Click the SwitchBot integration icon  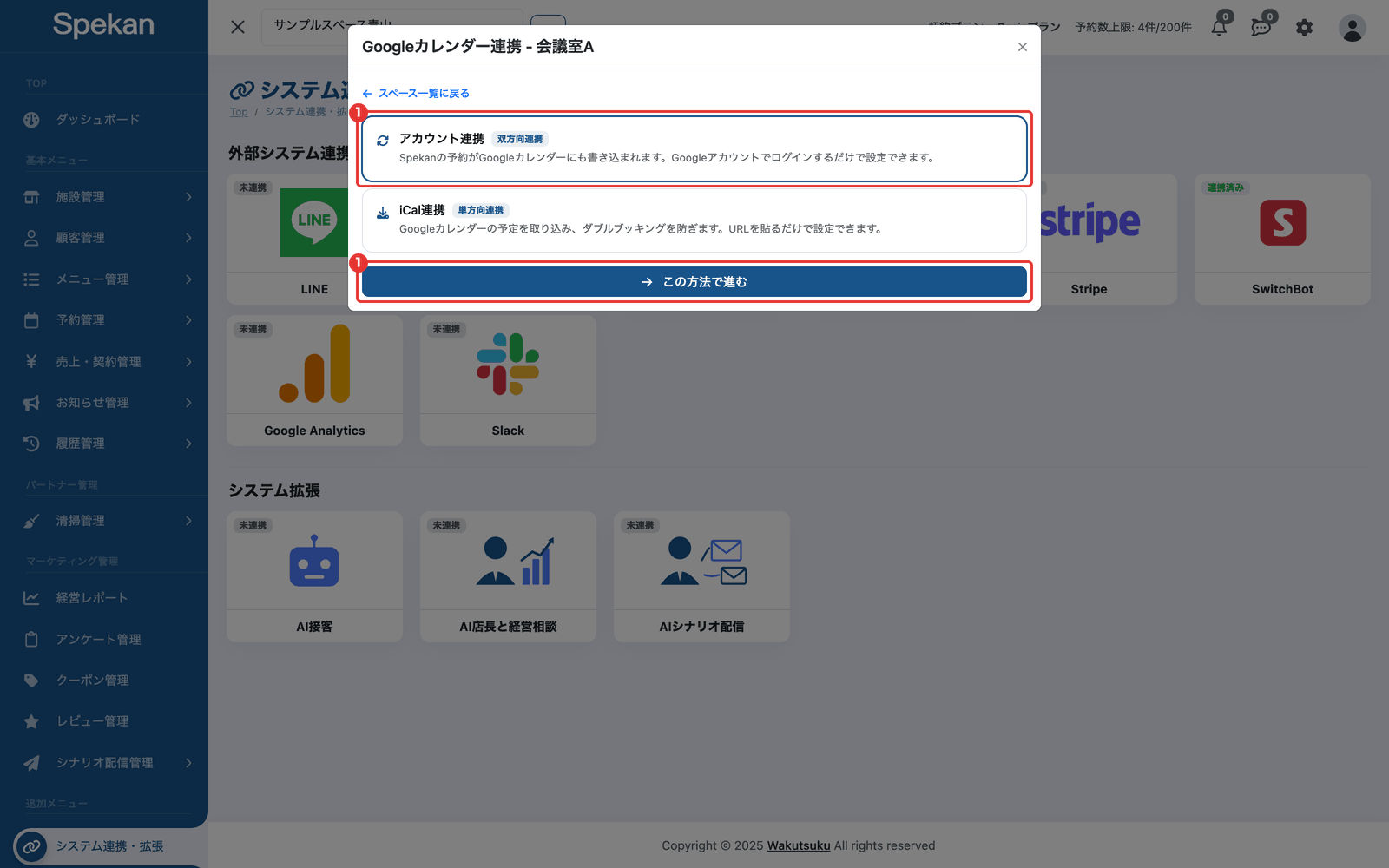coord(1282,223)
